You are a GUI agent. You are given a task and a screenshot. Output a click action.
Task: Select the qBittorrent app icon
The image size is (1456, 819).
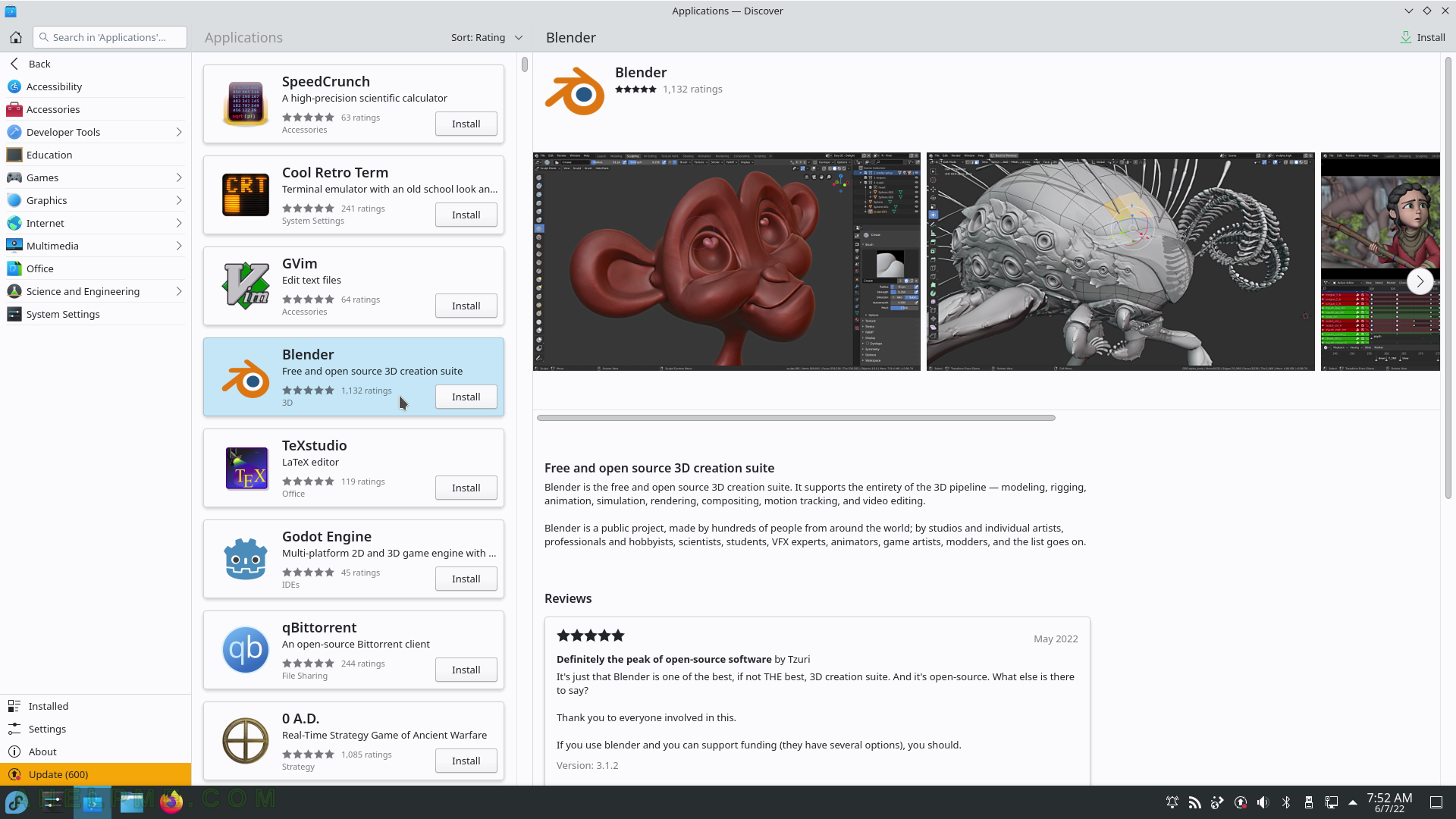pyautogui.click(x=246, y=650)
